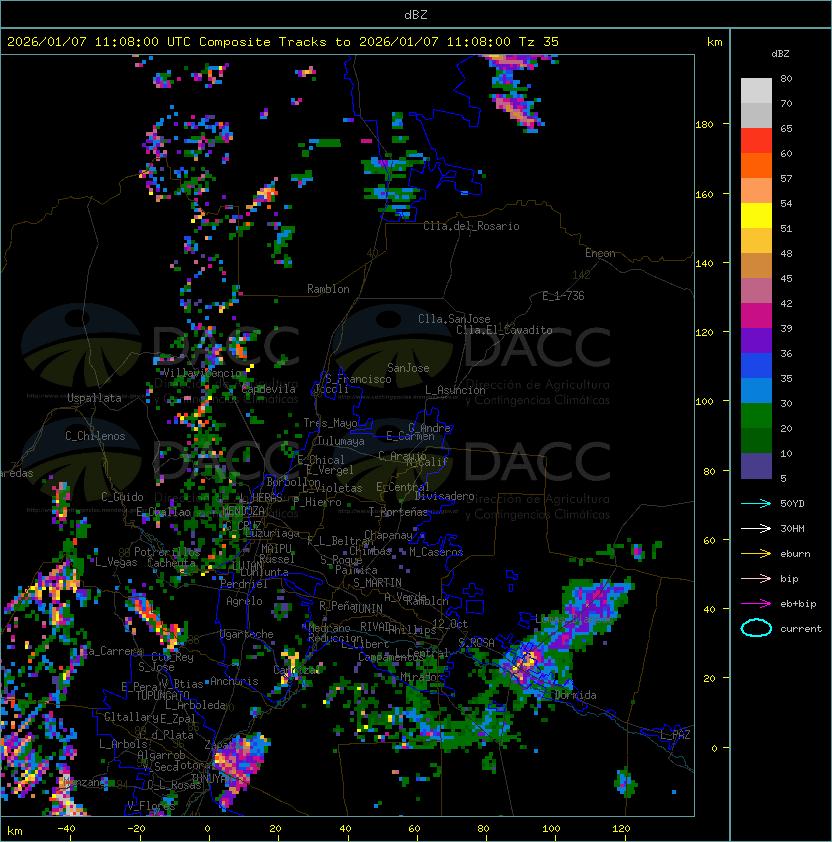
Task: Click the 'MENDOZA' city label
Action: tap(243, 510)
